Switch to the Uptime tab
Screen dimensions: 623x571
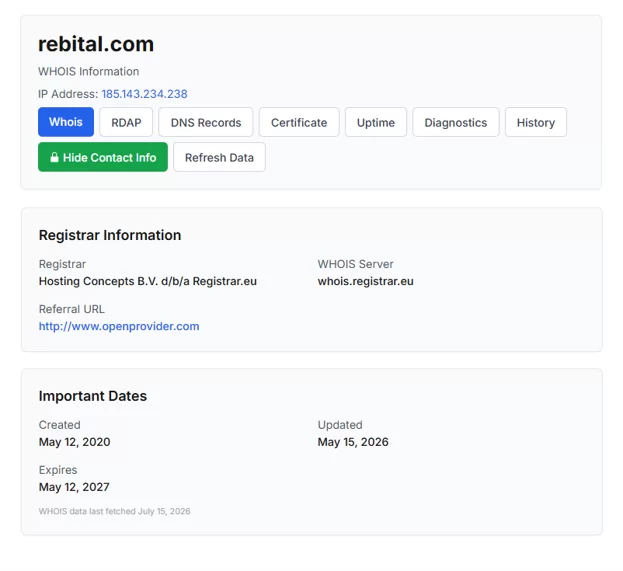(x=376, y=122)
